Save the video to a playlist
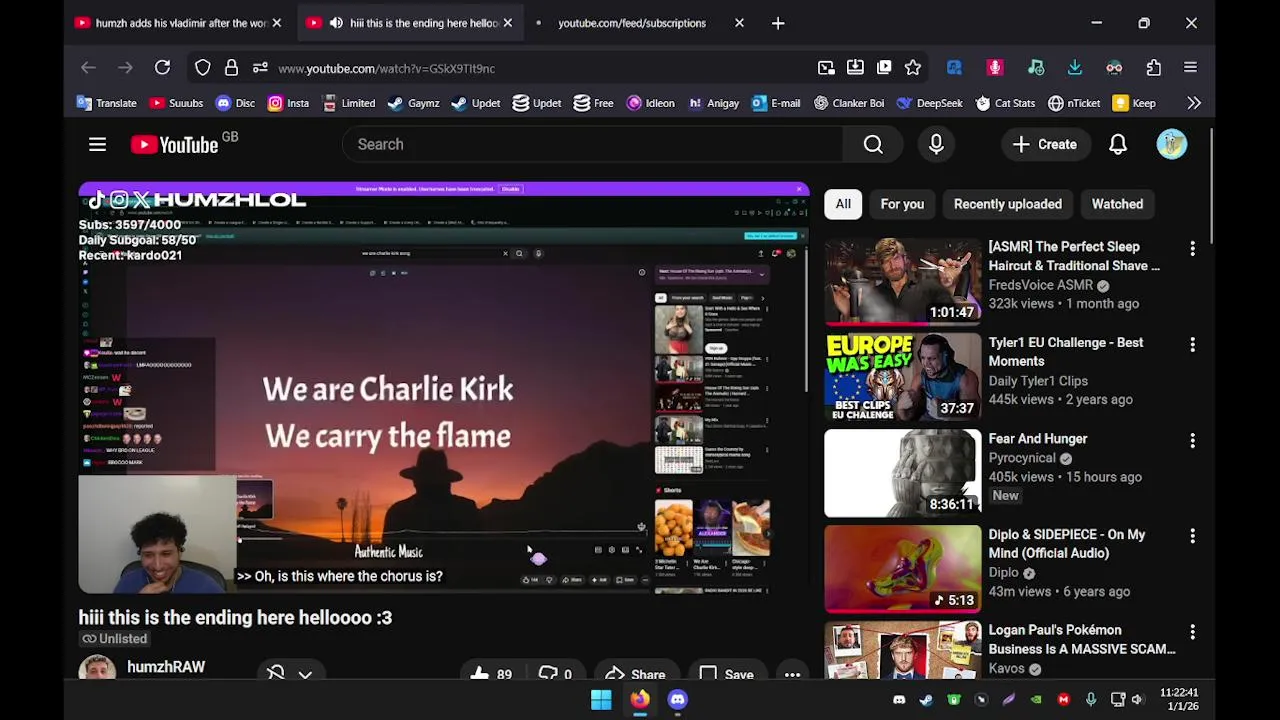1280x720 pixels. coord(726,673)
